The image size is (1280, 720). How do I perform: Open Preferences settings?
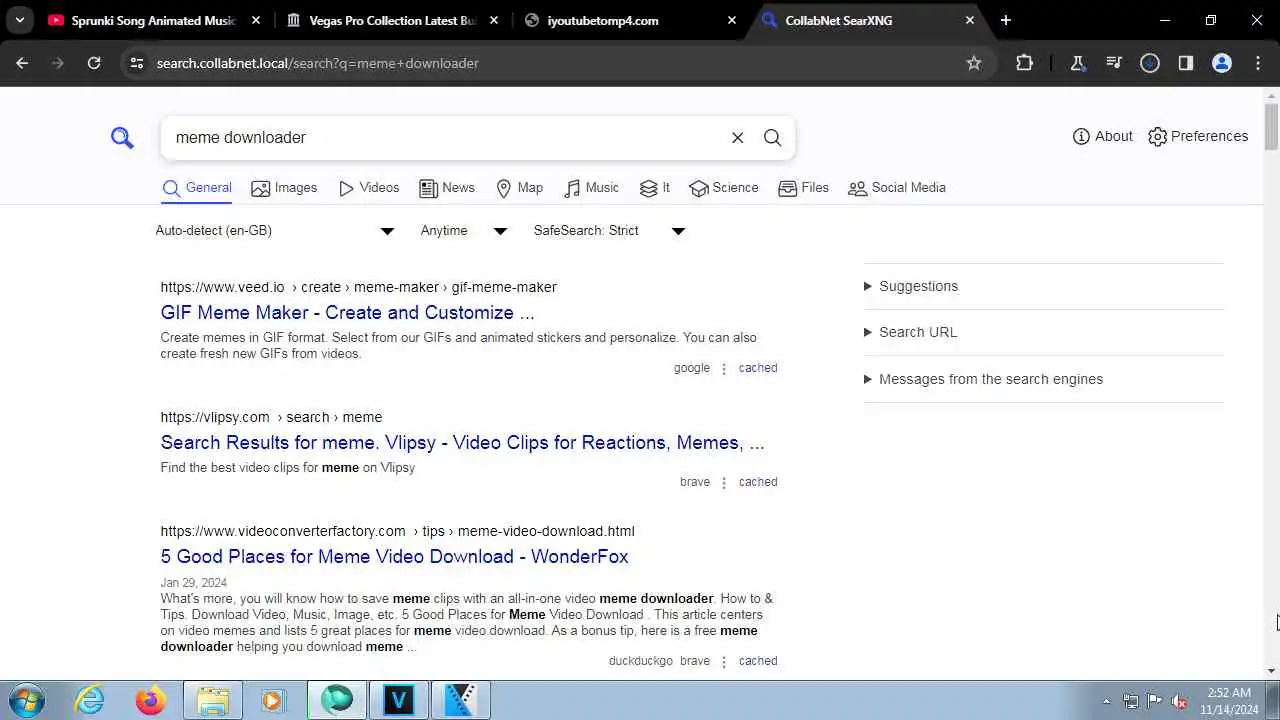[x=1198, y=136]
